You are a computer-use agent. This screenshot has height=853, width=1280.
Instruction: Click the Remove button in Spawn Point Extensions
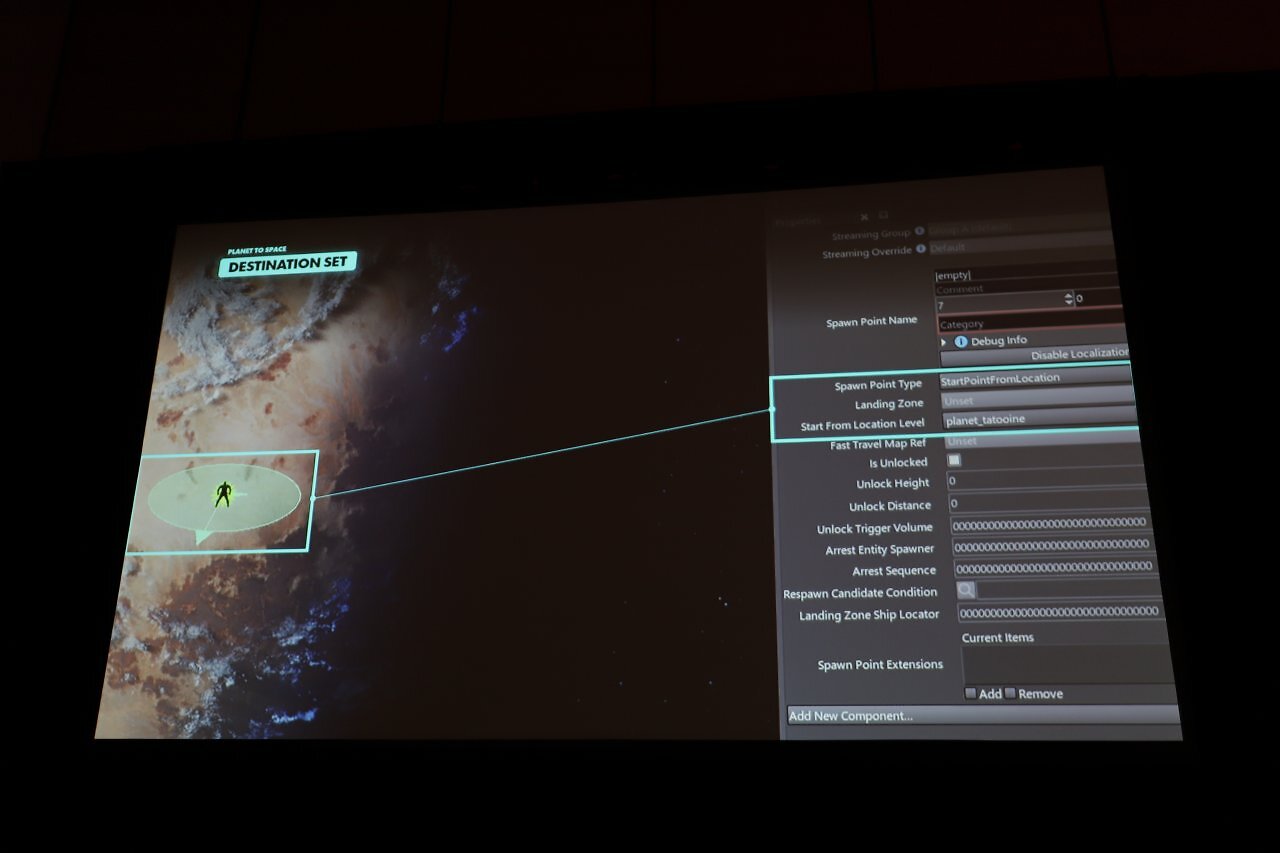click(x=1034, y=693)
